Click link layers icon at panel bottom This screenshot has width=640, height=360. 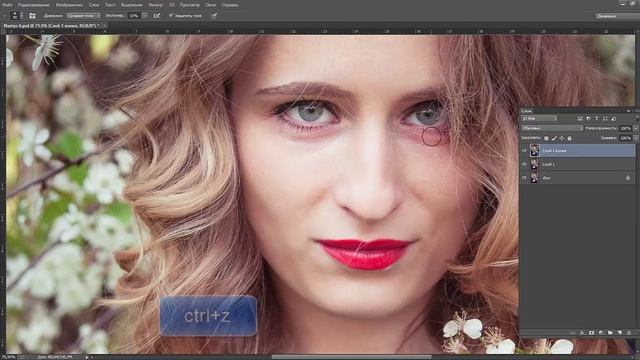click(573, 333)
